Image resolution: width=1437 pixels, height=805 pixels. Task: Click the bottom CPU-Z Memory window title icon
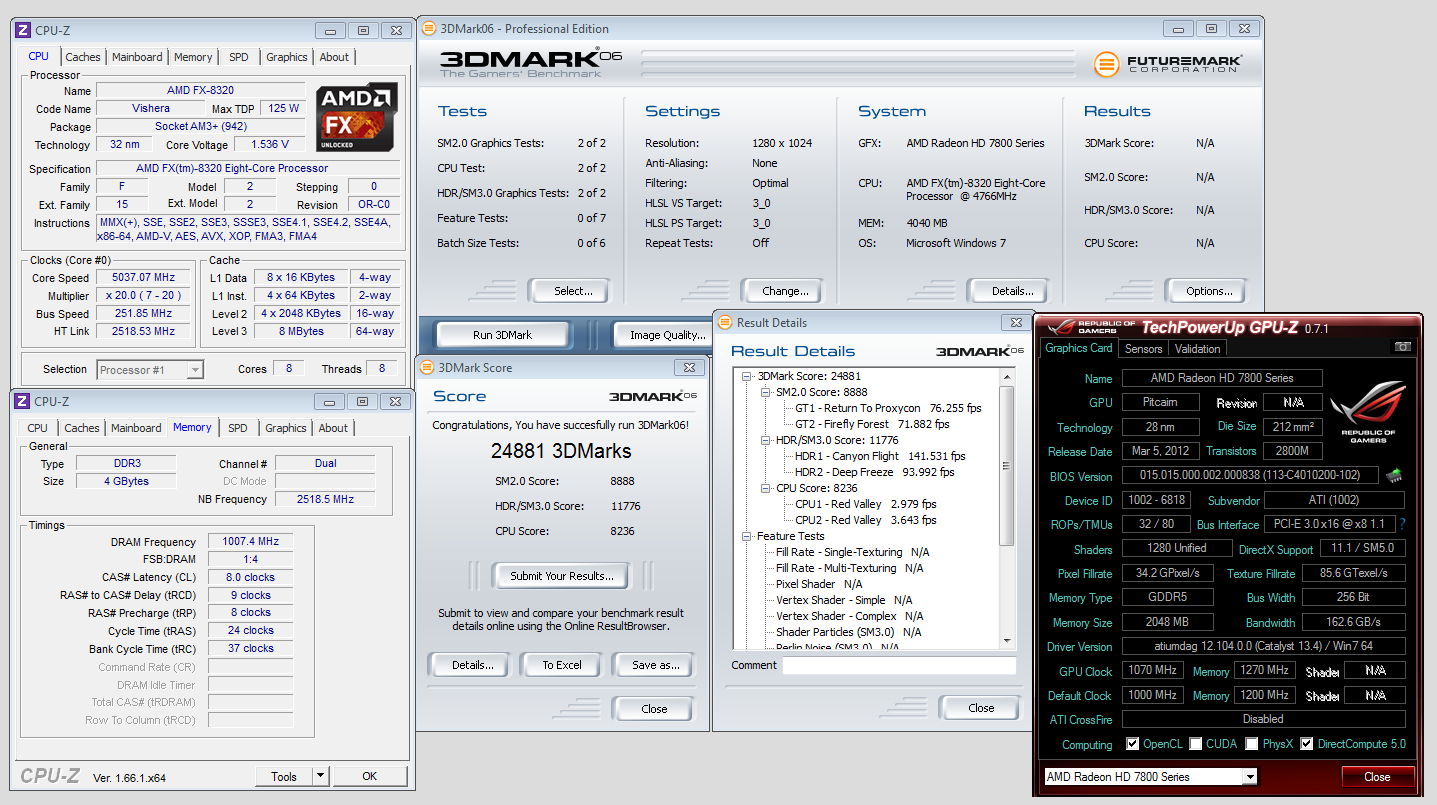23,401
